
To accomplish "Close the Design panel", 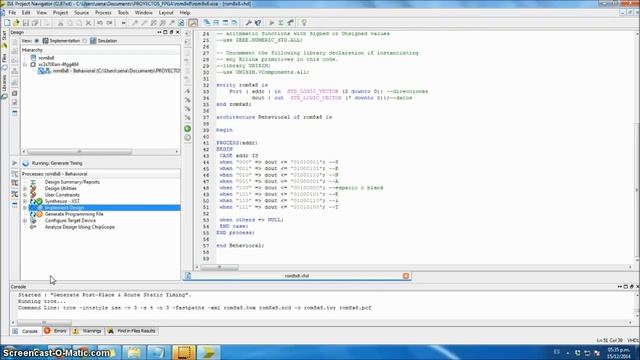I will [x=178, y=32].
